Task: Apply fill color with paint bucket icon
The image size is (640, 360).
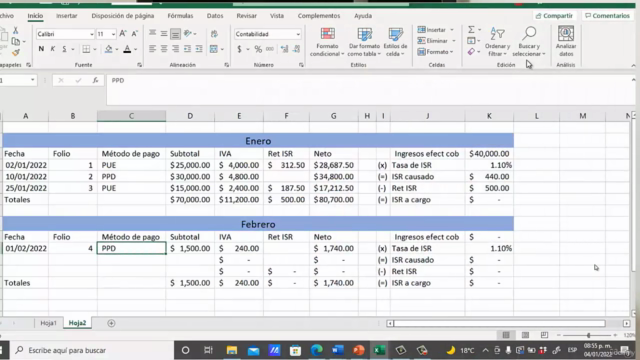Action: pyautogui.click(x=108, y=49)
